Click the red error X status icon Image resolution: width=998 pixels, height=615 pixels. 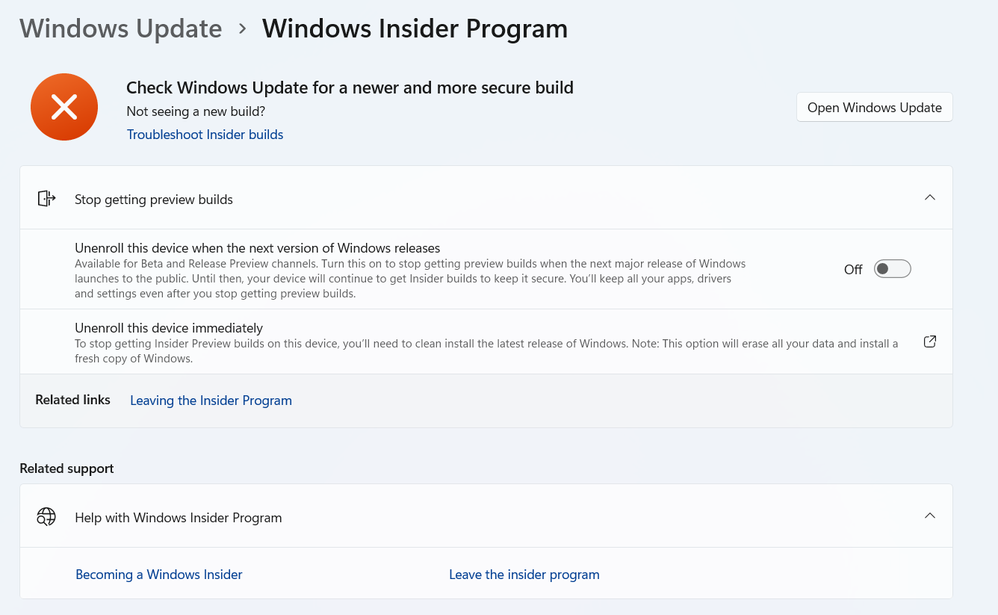pos(64,106)
